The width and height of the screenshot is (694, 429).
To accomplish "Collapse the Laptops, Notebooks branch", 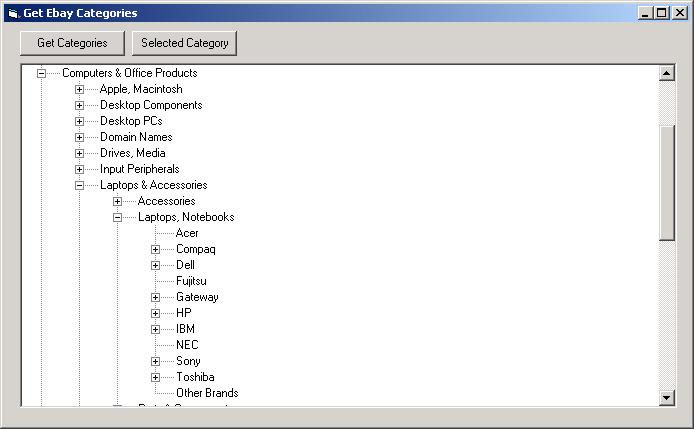I will click(118, 217).
